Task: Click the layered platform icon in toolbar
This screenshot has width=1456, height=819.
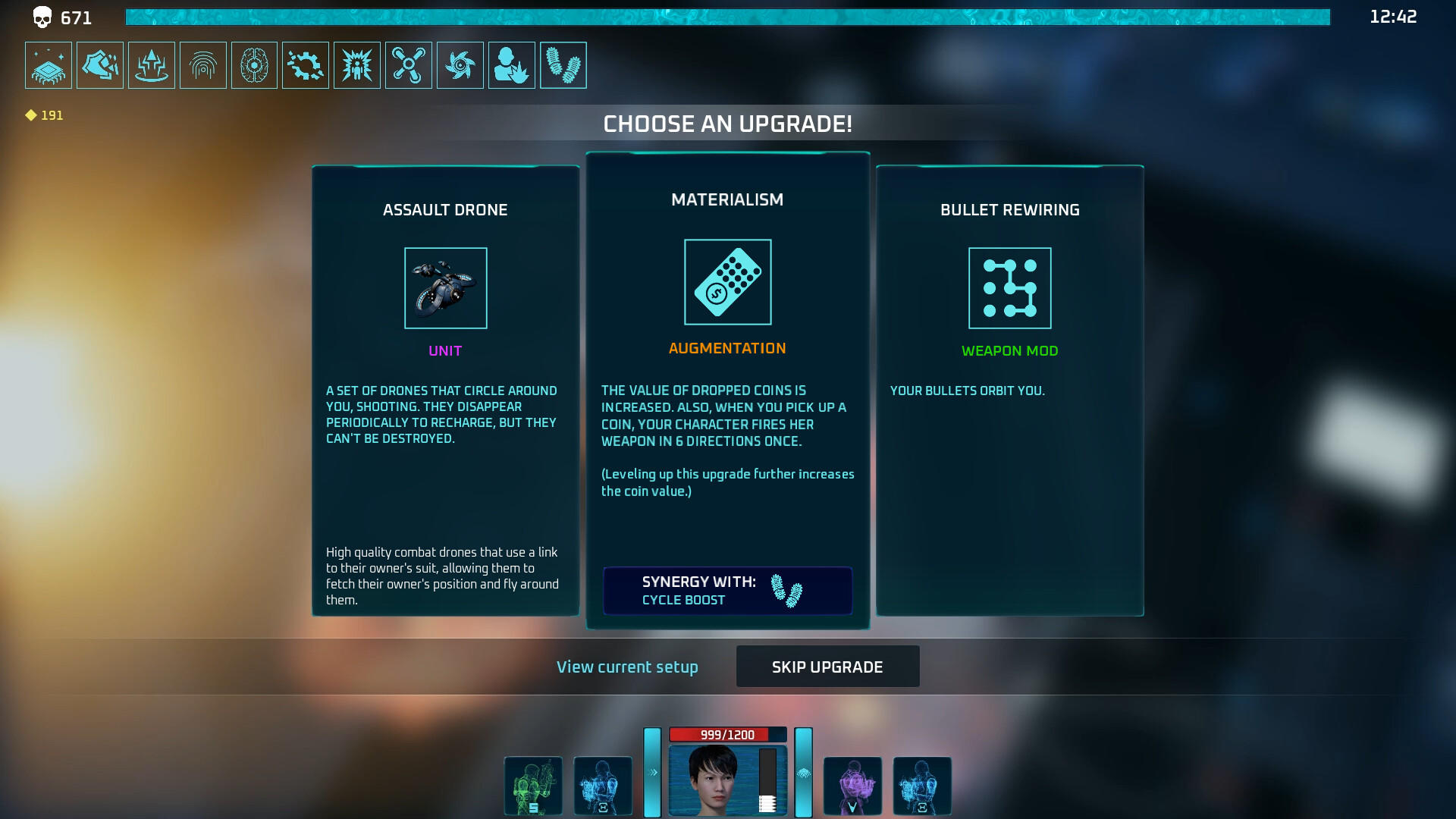Action: click(47, 64)
